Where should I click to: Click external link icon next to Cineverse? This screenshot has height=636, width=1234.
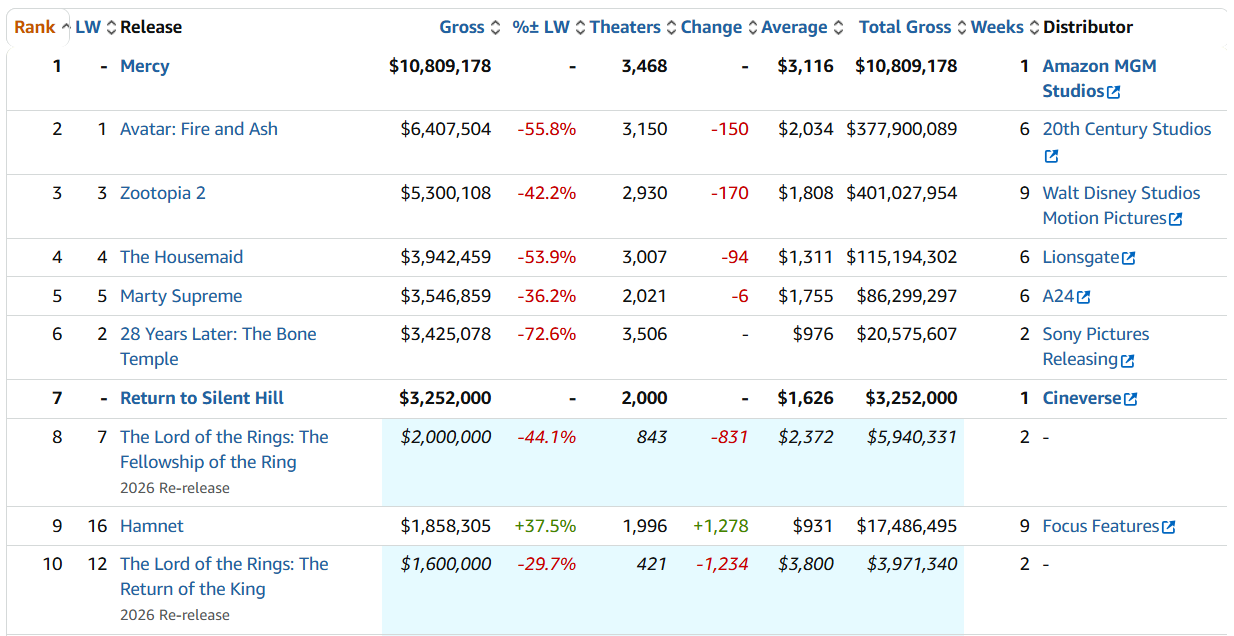(1131, 399)
